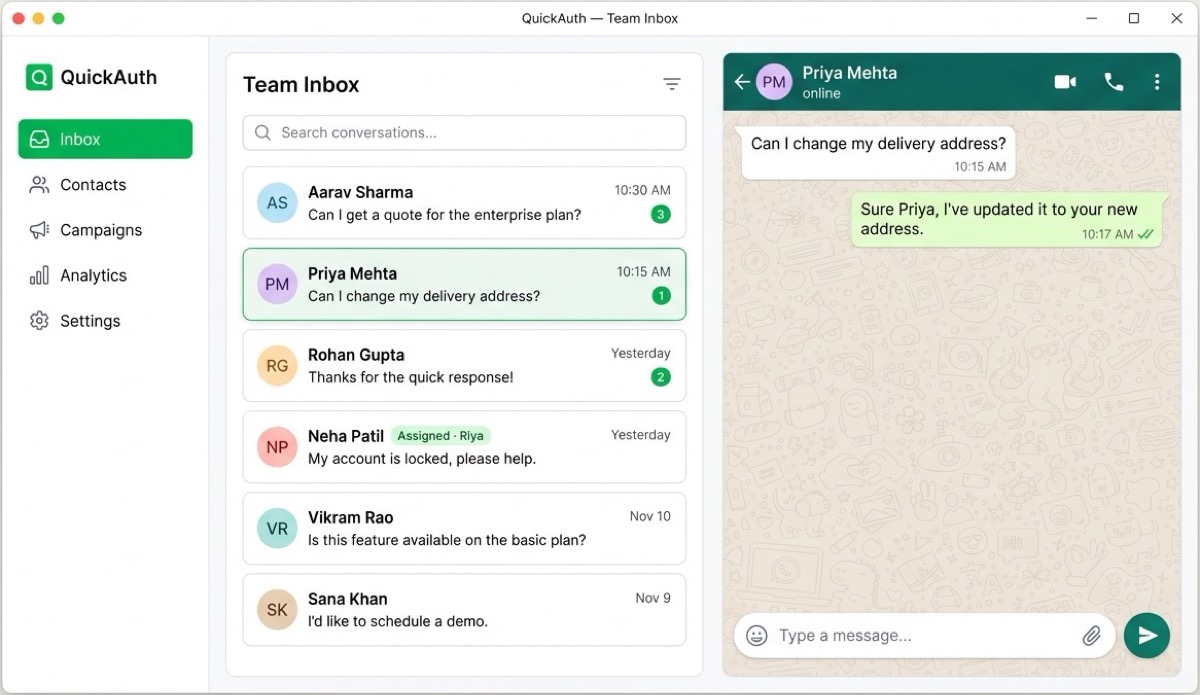1200x695 pixels.
Task: Click Aarav Sharma's unread badge showing 3
Action: click(661, 214)
